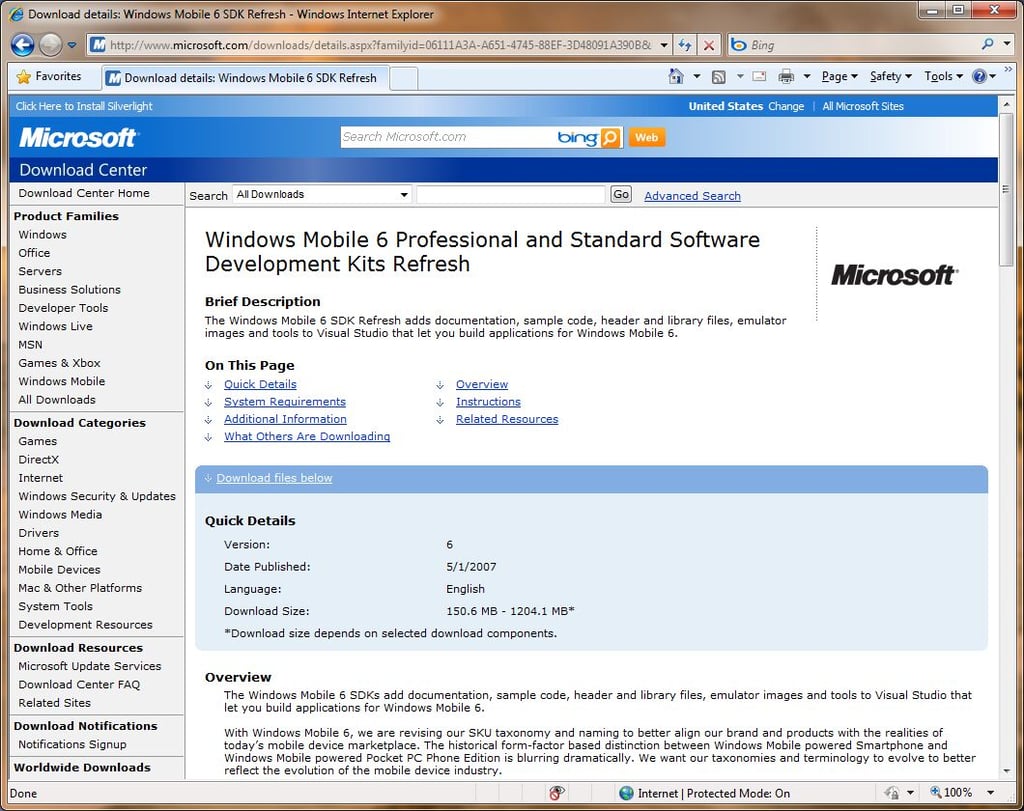Open Microsoft Update Services sidebar link
The height and width of the screenshot is (811, 1024).
click(x=89, y=666)
